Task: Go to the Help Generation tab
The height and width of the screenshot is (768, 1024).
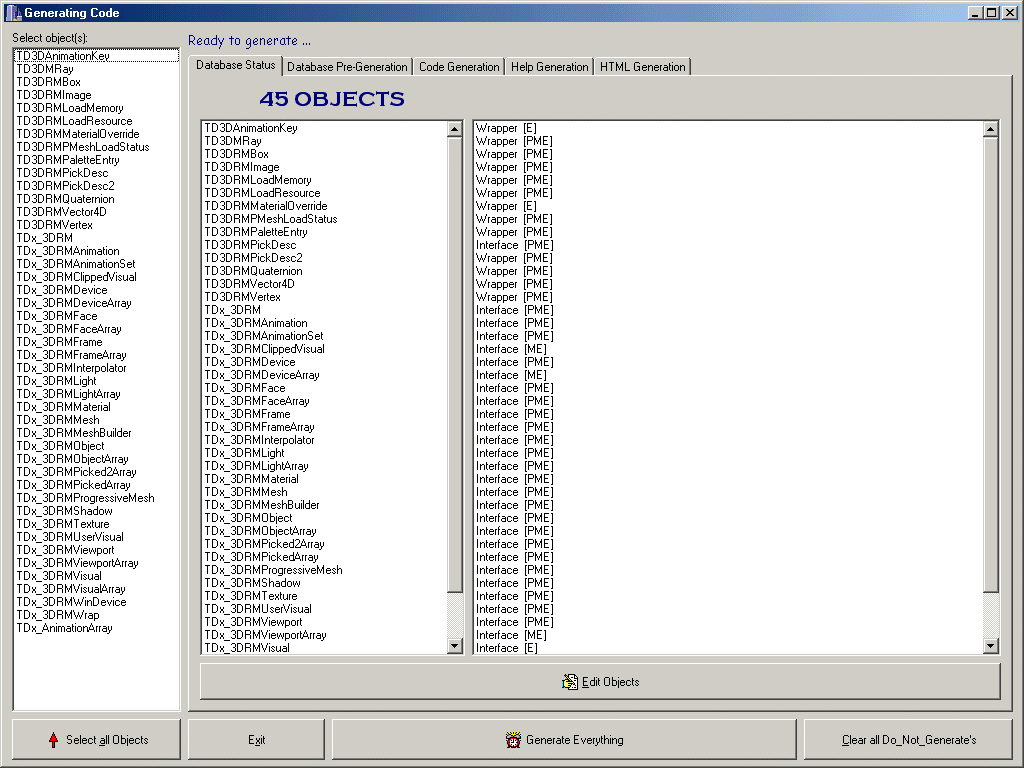Action: click(549, 67)
